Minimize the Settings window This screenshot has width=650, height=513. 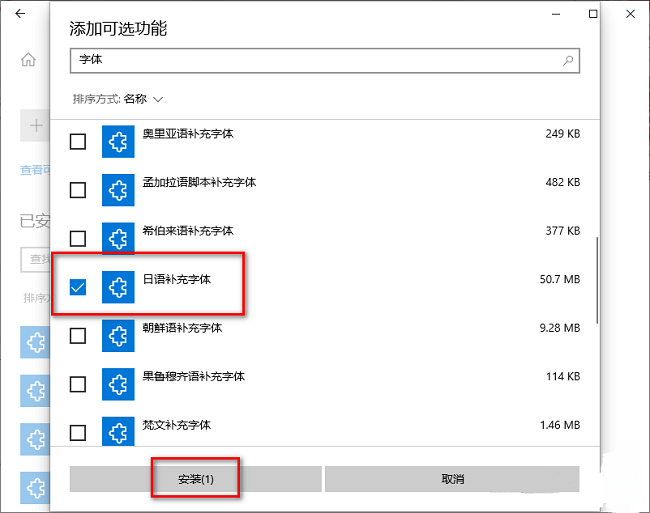tap(556, 14)
